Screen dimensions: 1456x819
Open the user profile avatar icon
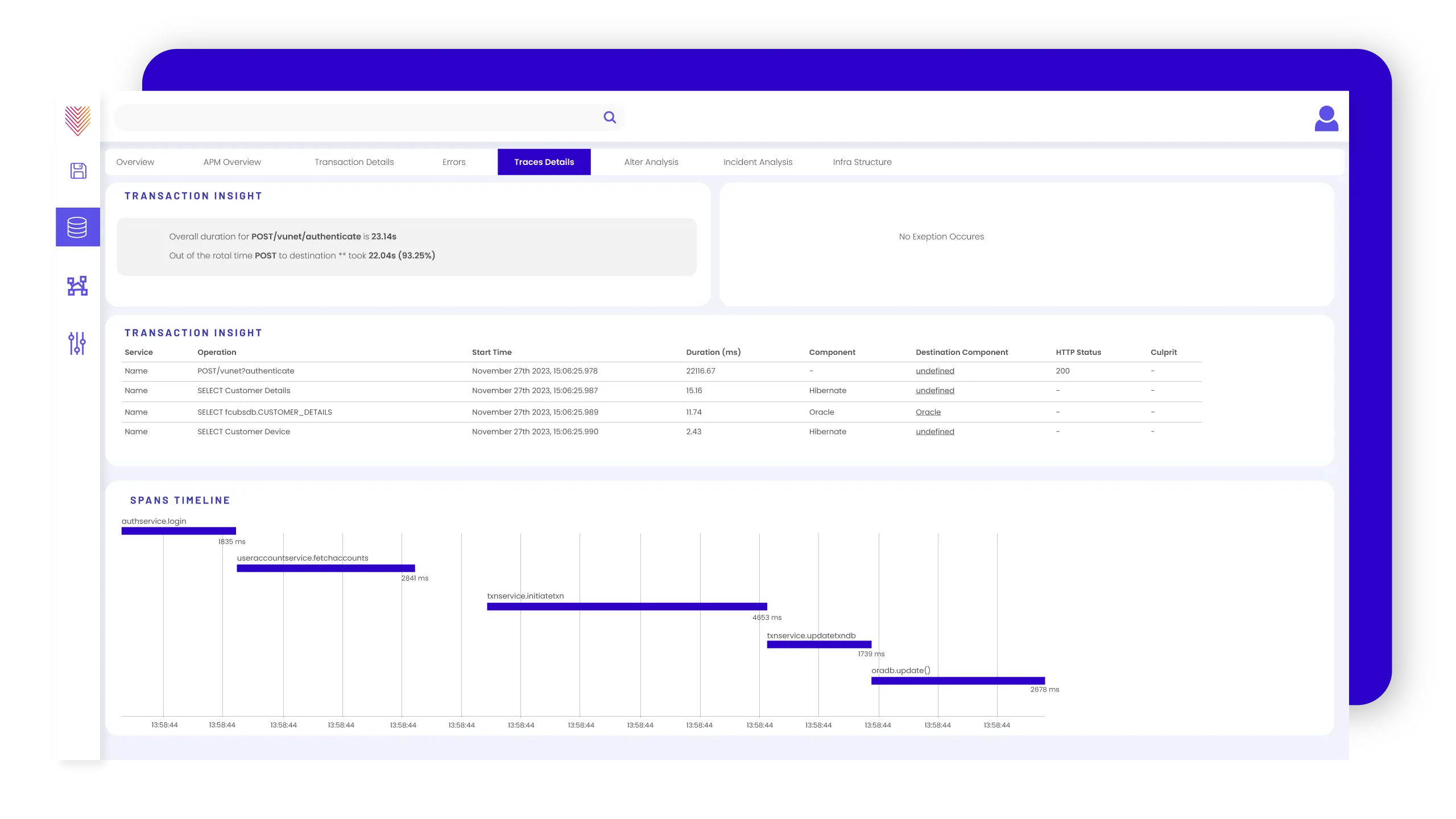pyautogui.click(x=1326, y=118)
